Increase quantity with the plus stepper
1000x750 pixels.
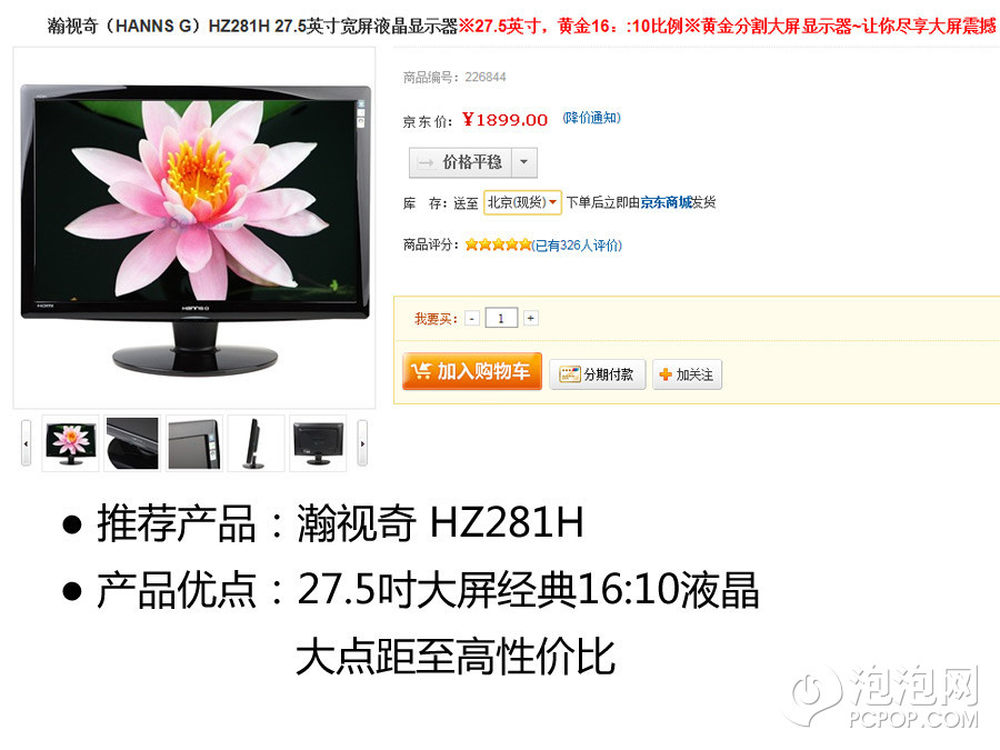531,318
